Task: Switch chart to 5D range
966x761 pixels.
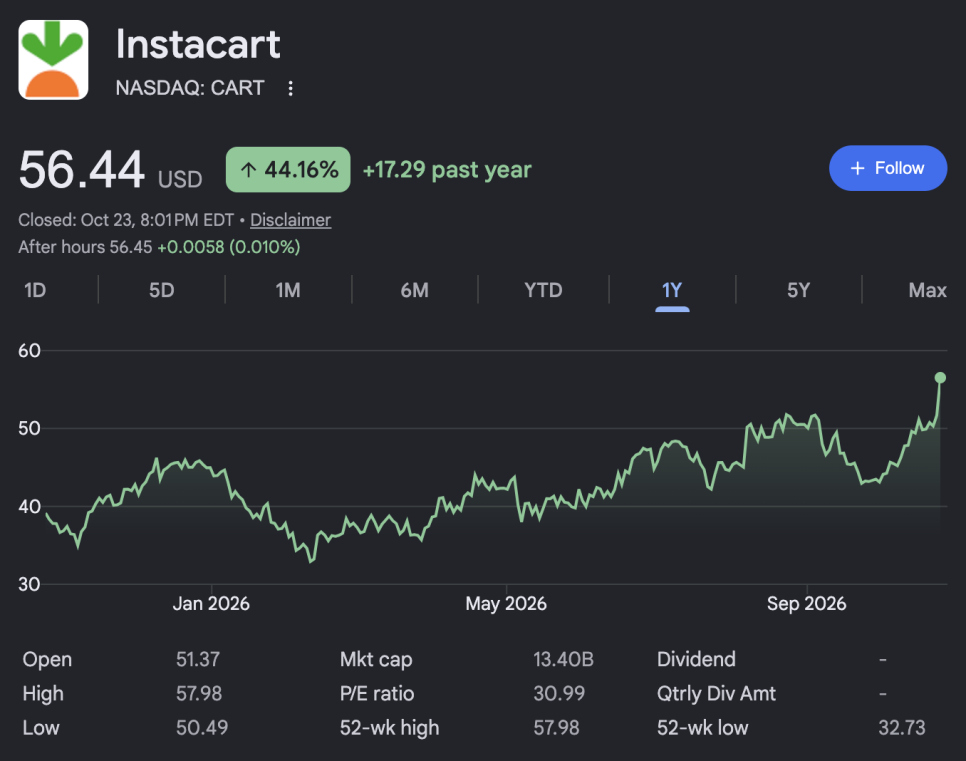Action: pyautogui.click(x=161, y=290)
